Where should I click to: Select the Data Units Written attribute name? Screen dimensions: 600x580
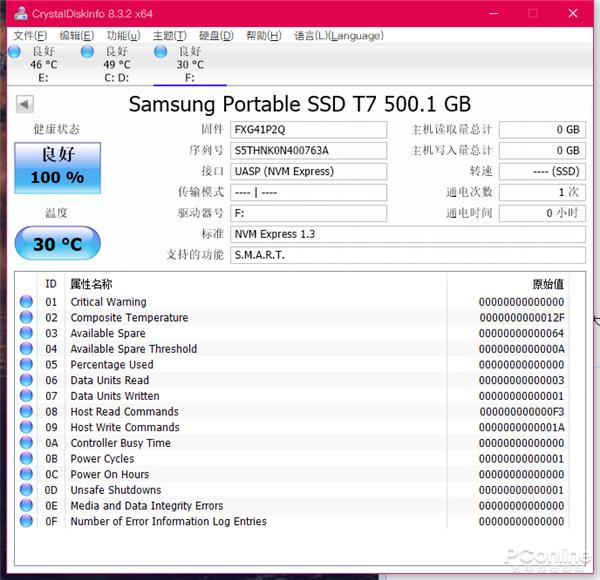(115, 396)
